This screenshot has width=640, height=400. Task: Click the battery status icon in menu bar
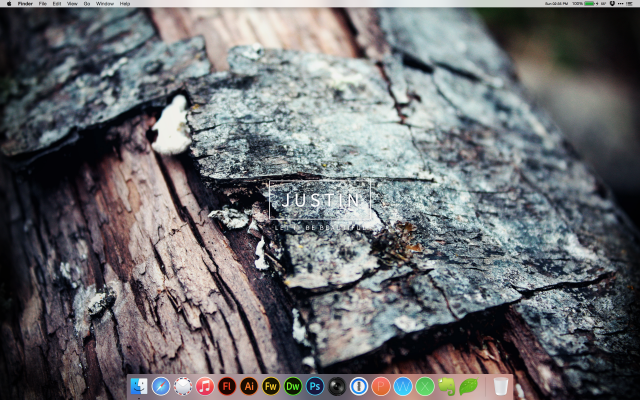589,3
